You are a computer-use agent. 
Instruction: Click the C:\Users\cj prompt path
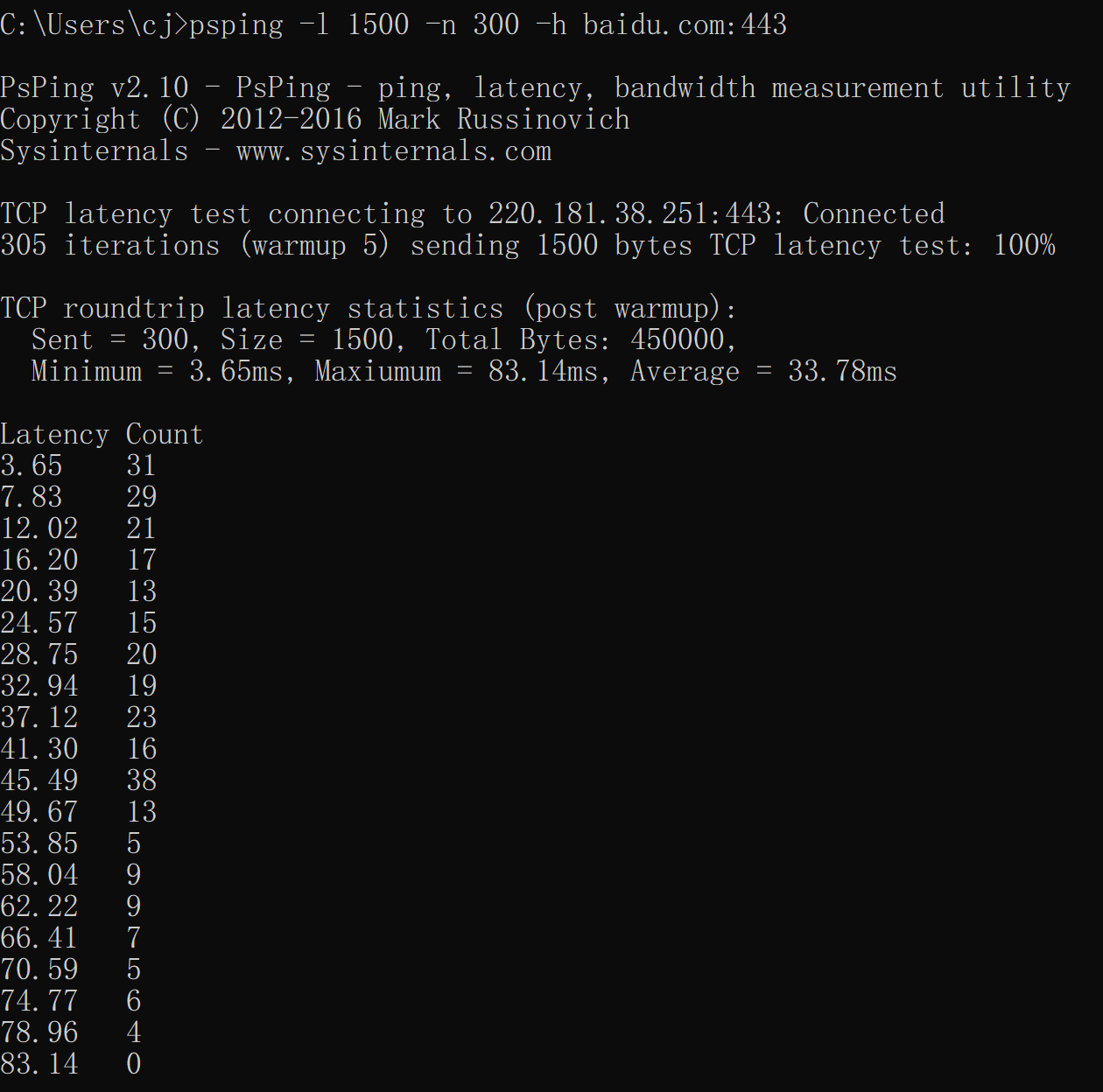tap(88, 24)
